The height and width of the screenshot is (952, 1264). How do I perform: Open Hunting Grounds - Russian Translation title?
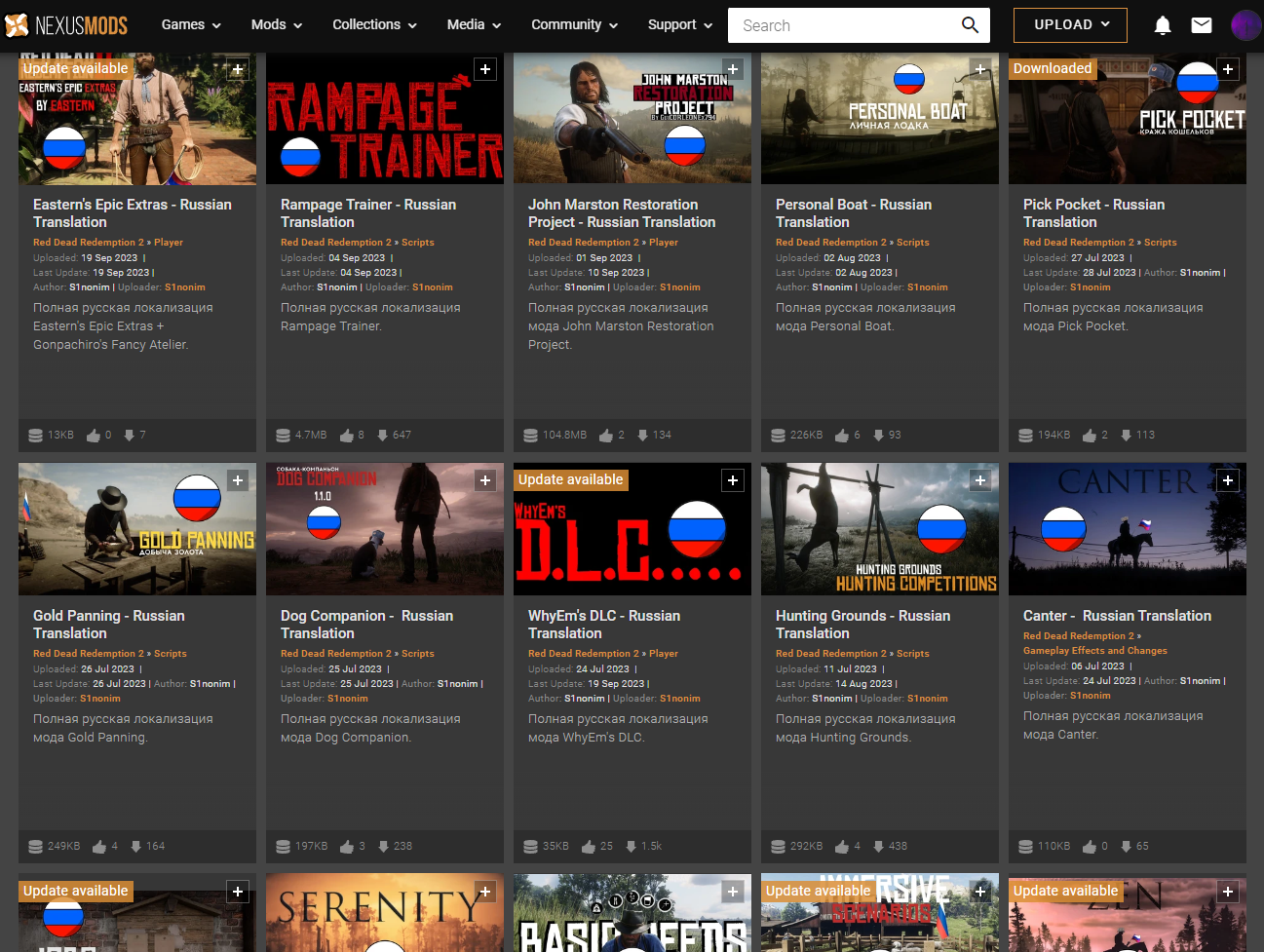pos(862,625)
